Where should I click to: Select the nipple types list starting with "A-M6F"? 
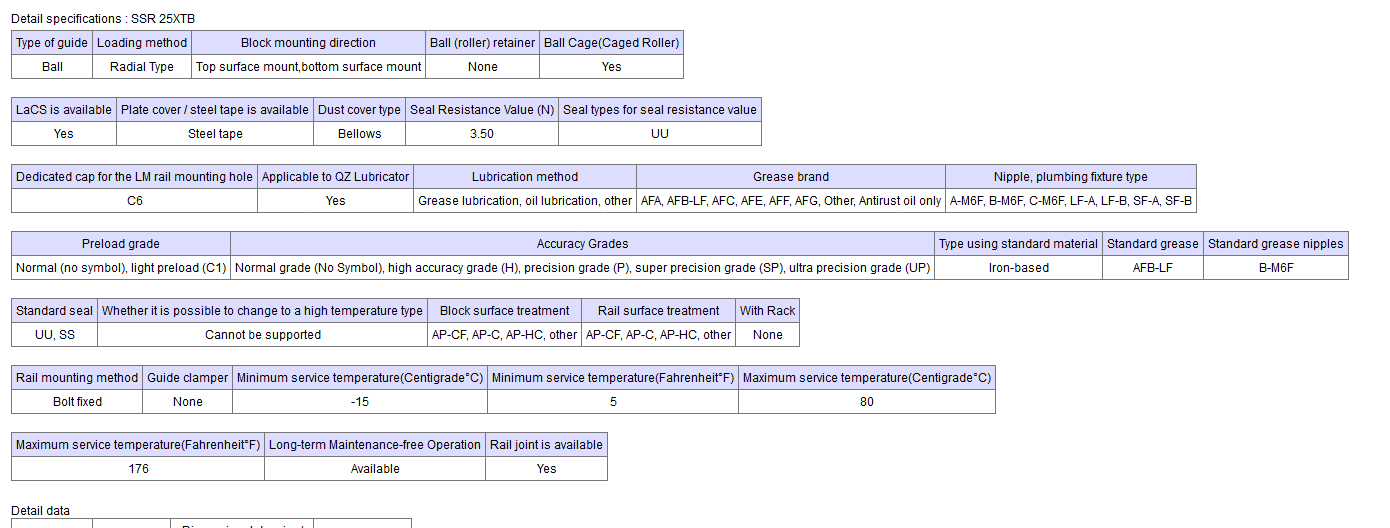point(1070,201)
